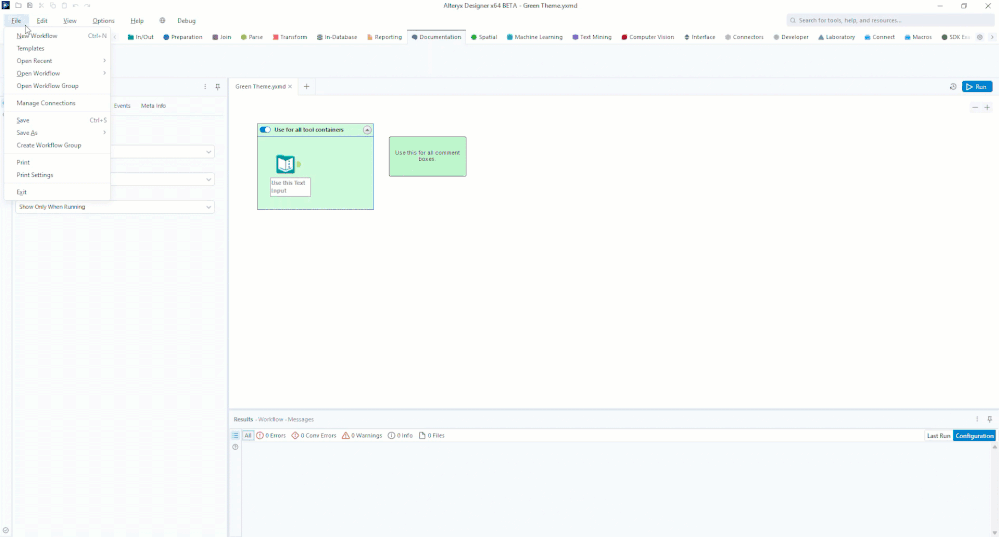Click the cut scissors icon in title bar

[x=41, y=6]
